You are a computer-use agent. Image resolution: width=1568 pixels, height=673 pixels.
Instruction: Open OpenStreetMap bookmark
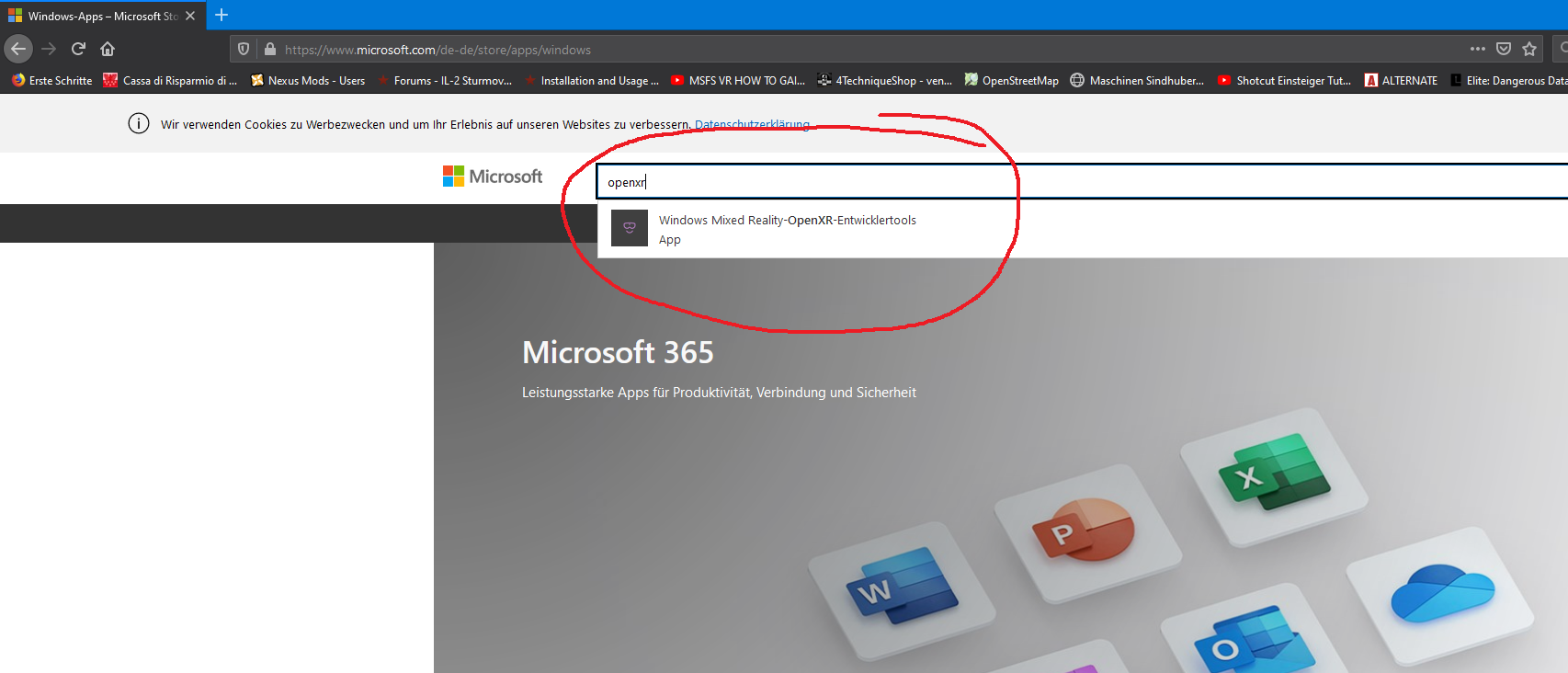pos(1011,81)
